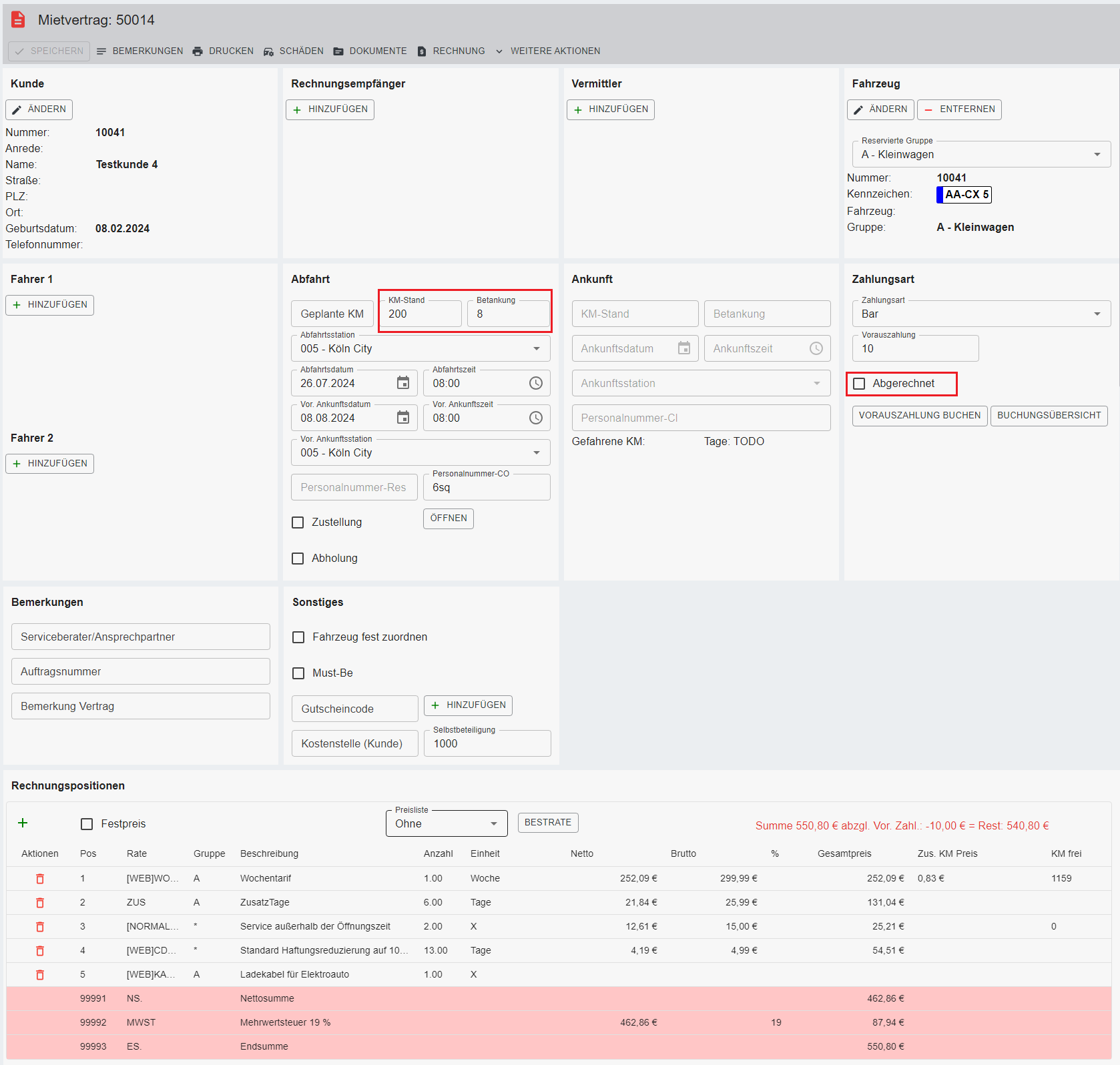The image size is (1120, 1065).
Task: Expand the Reservierte Gruppe dropdown
Action: point(1097,155)
